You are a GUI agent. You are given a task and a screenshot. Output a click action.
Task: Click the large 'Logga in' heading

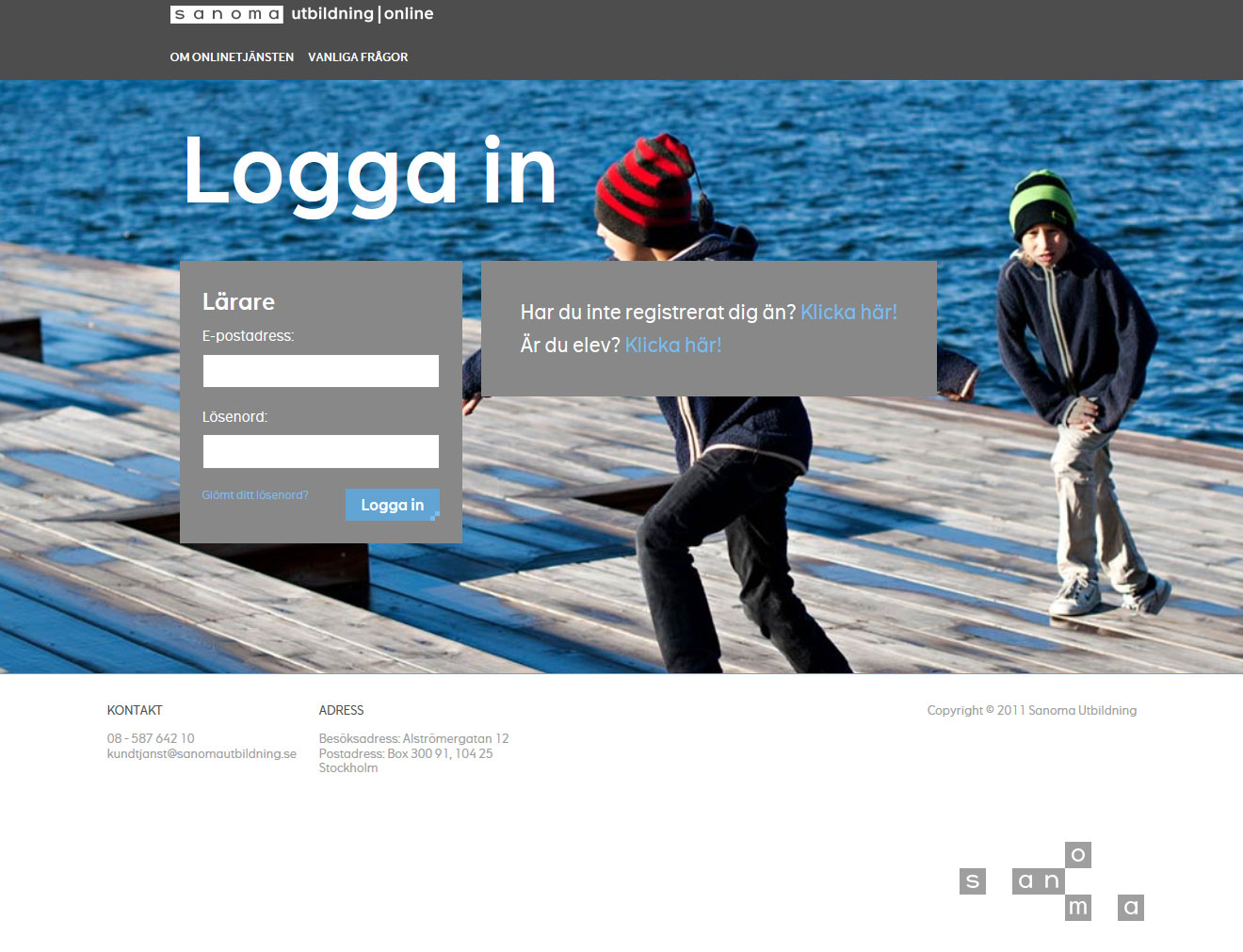[x=370, y=173]
